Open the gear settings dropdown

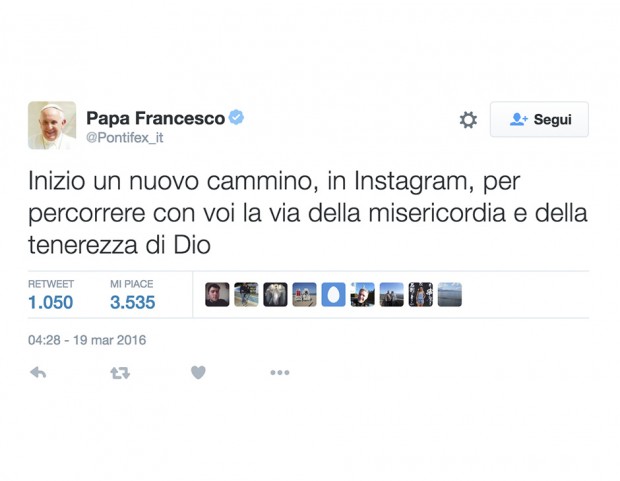(468, 119)
